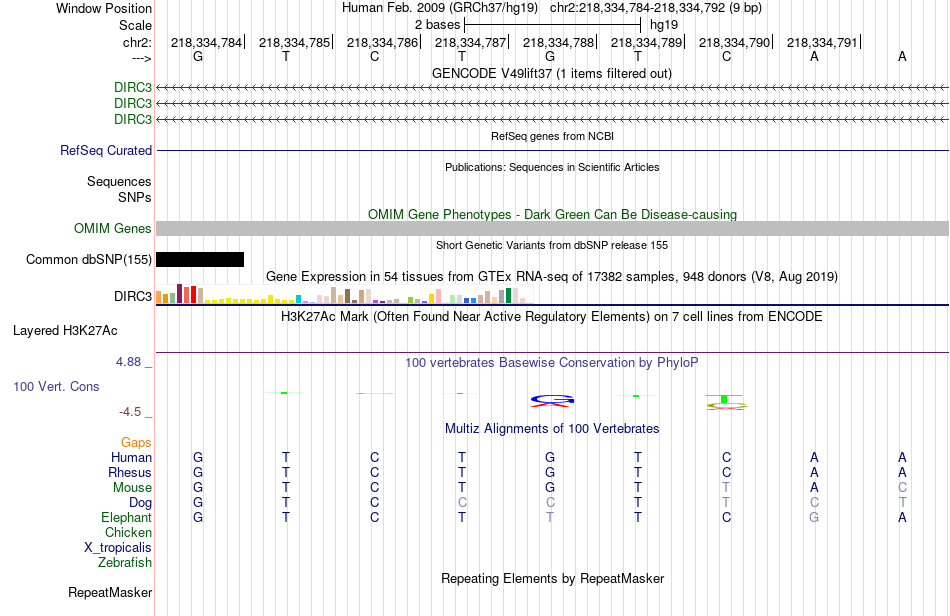
Task: Click the dark green GTEx expression bar
Action: [x=508, y=296]
